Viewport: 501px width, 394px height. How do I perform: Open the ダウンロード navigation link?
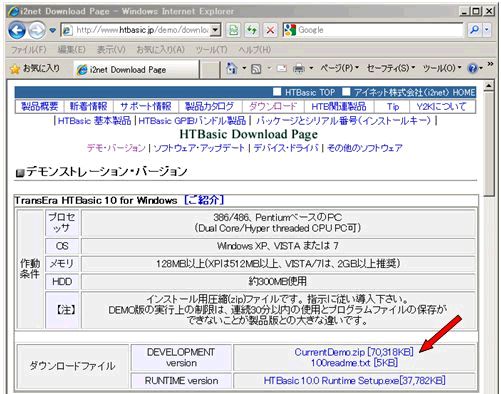point(273,107)
